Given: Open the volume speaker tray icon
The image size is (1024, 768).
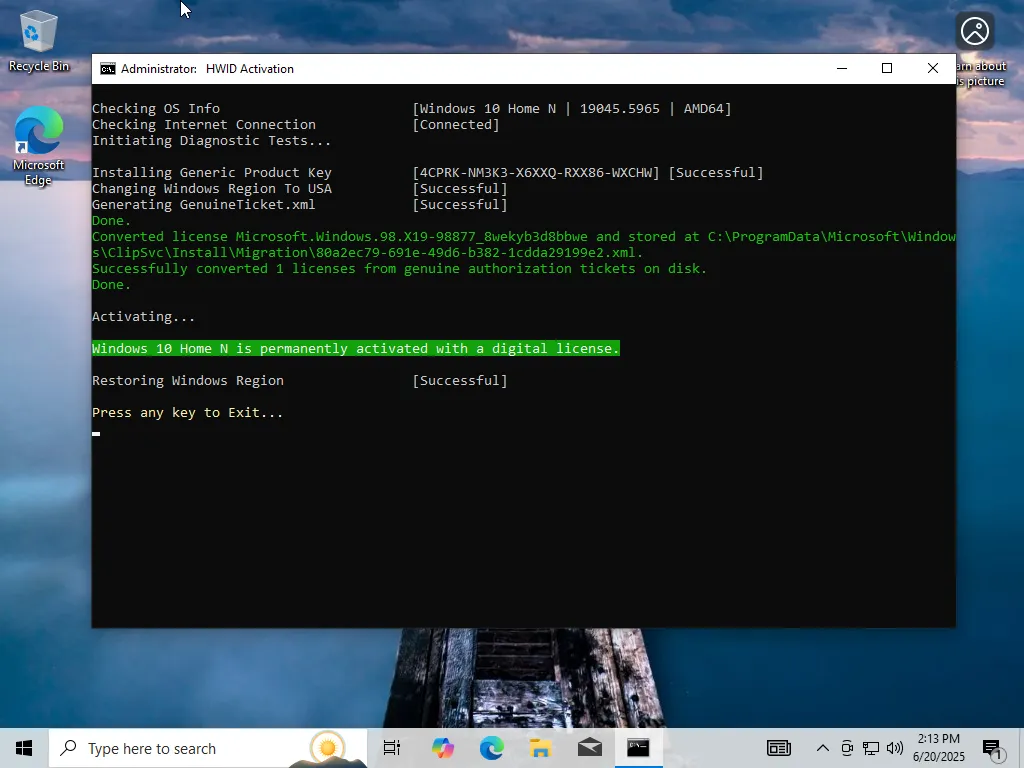Looking at the screenshot, I should pyautogui.click(x=895, y=748).
